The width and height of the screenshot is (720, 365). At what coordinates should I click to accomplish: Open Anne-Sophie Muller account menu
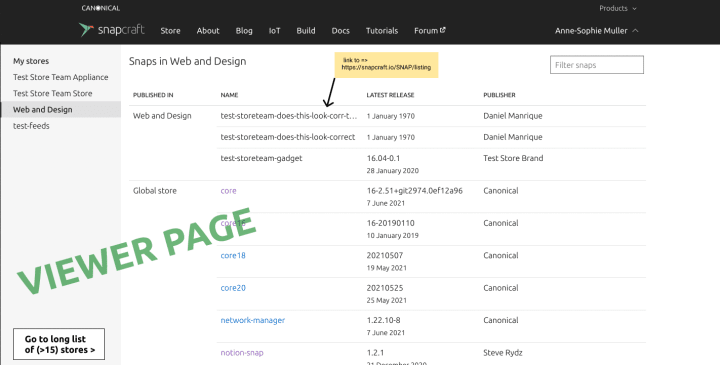596,31
